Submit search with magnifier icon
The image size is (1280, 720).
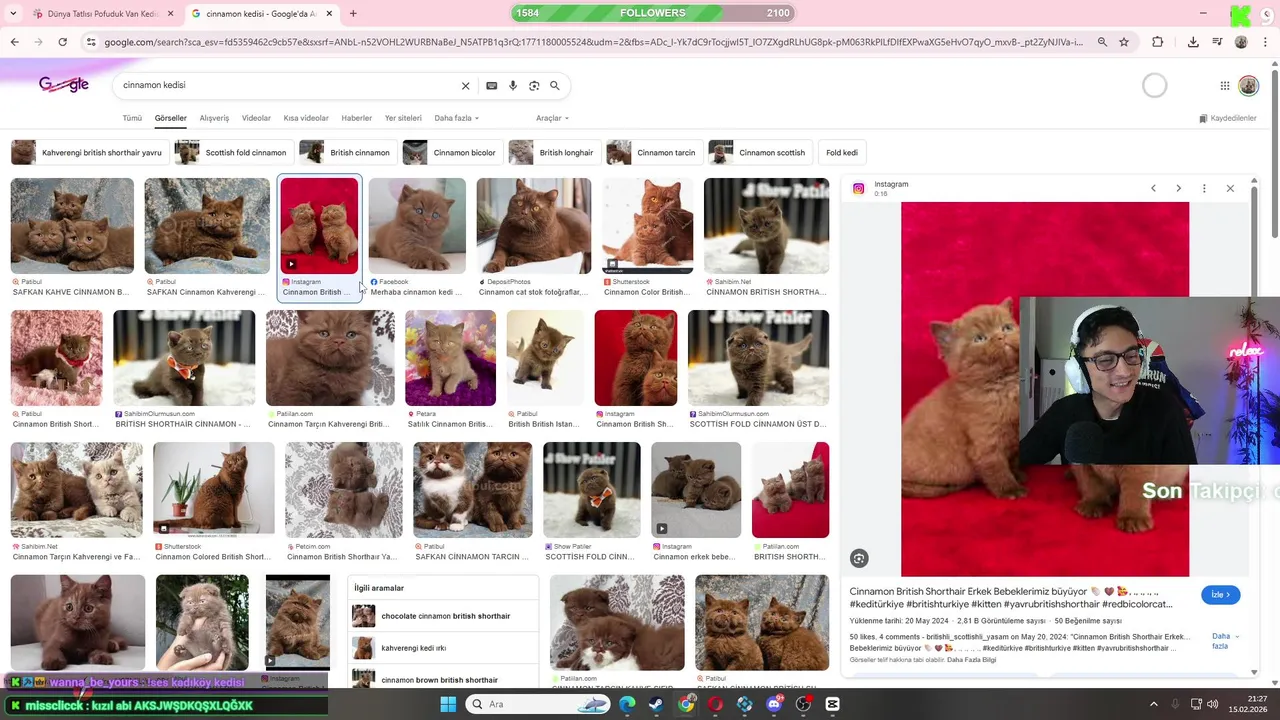(x=555, y=86)
